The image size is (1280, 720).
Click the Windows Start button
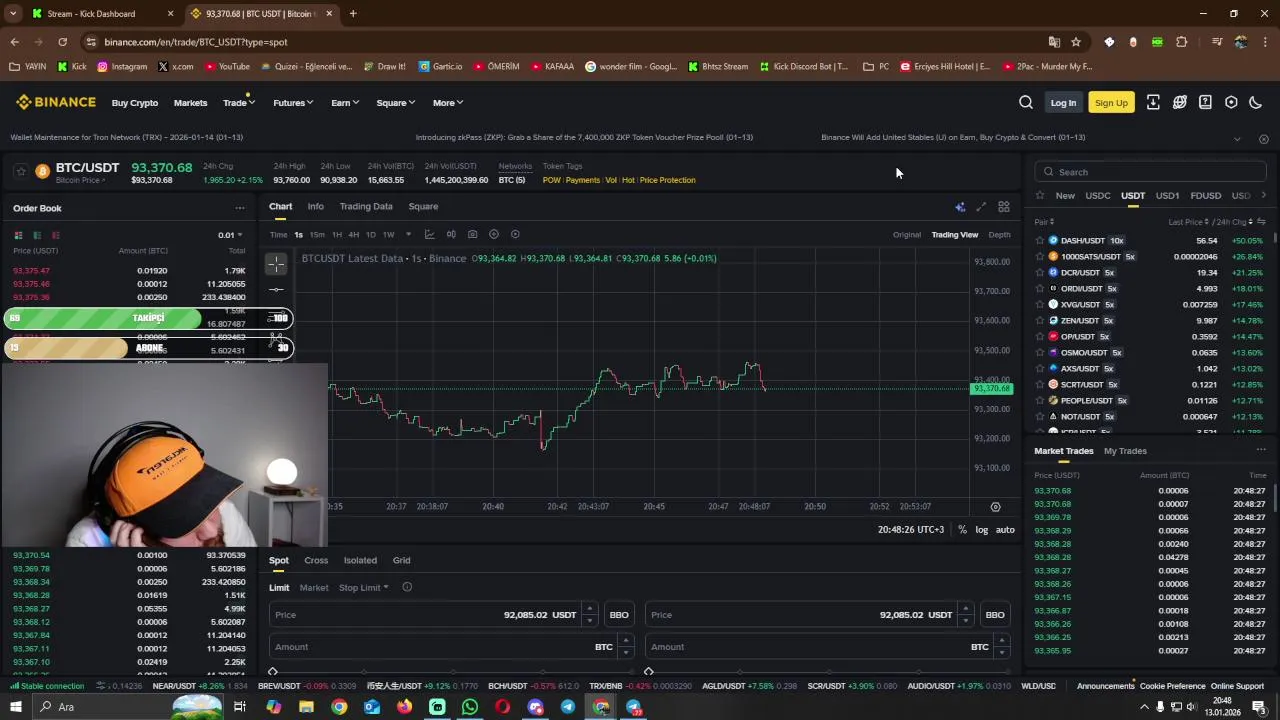pyautogui.click(x=15, y=707)
